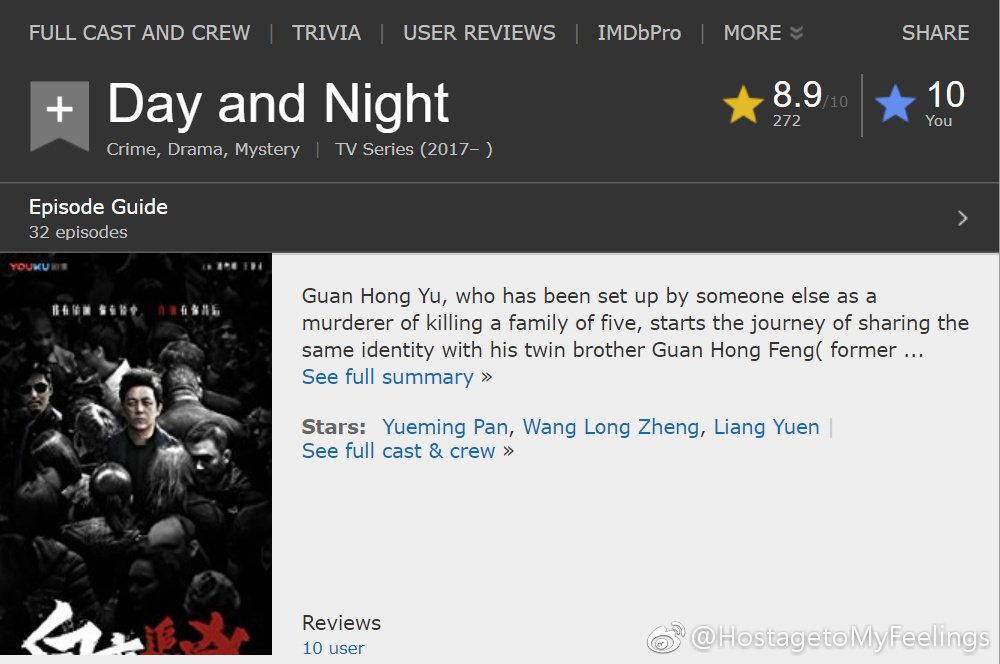Screen dimensions: 1000x664
Task: Go to the TRIVIA section
Action: (x=326, y=33)
